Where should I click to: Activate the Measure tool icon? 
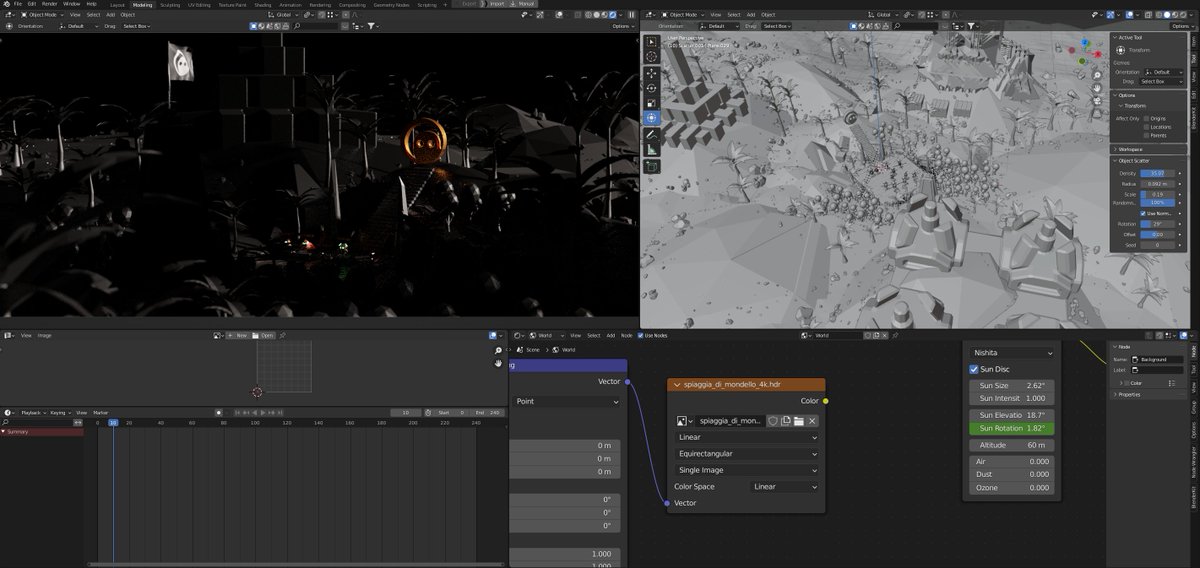(651, 149)
